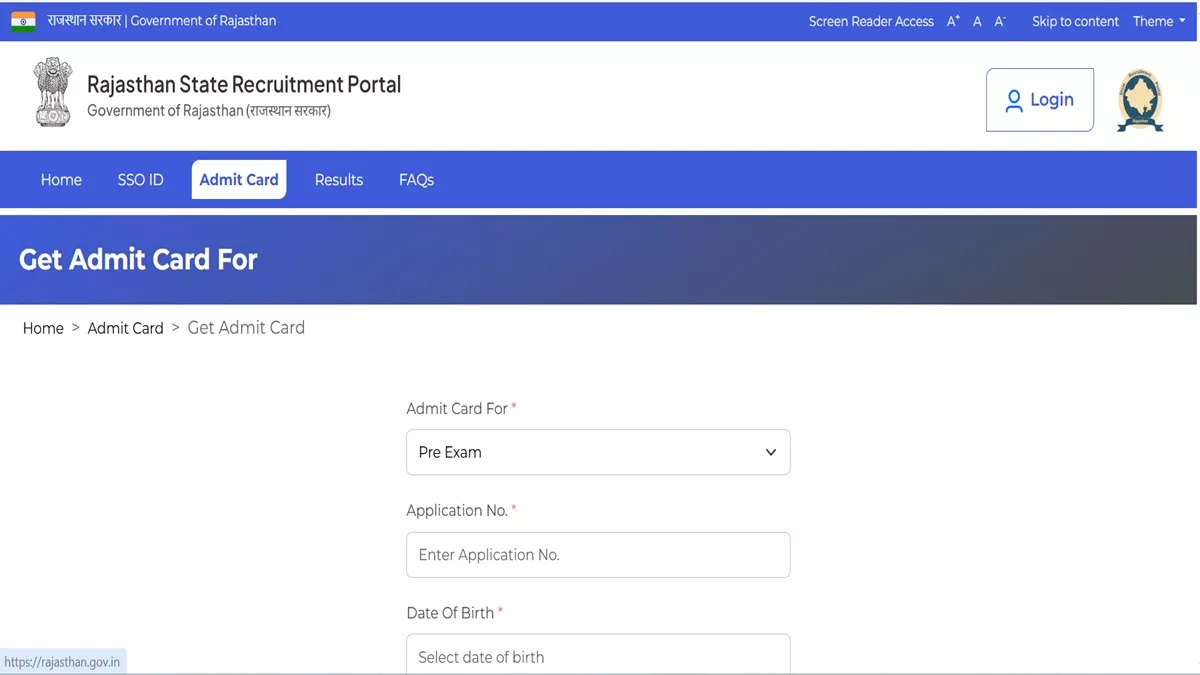Go to the Home navigation tab

[61, 180]
